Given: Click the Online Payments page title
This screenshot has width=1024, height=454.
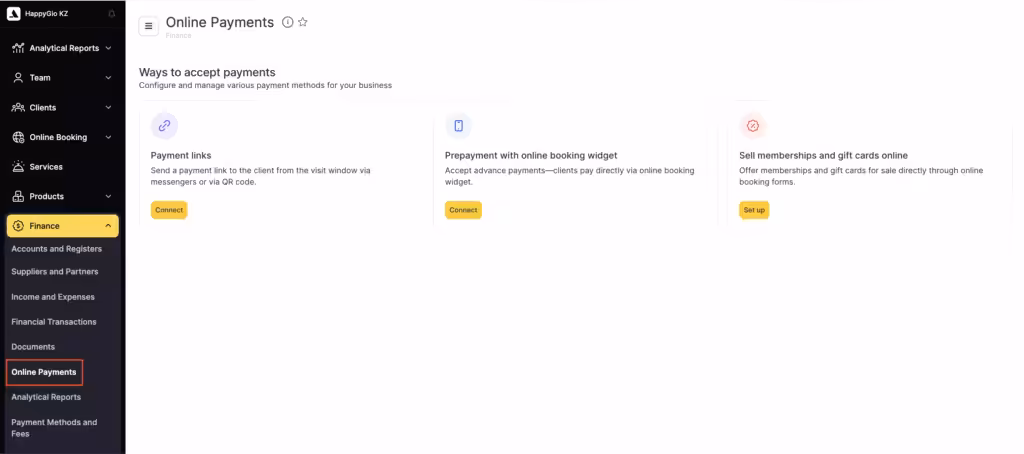Looking at the screenshot, I should (220, 22).
